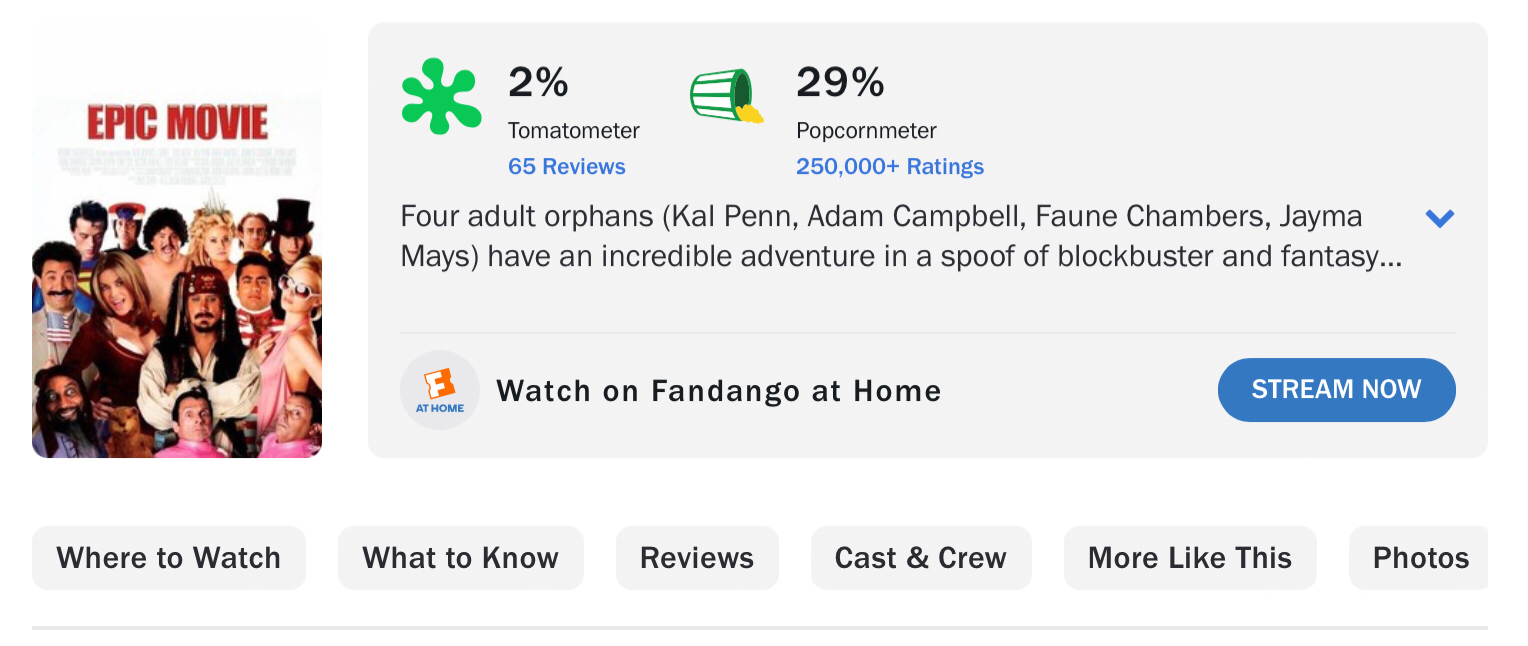
Task: Show the More Like This section
Action: coord(1189,558)
